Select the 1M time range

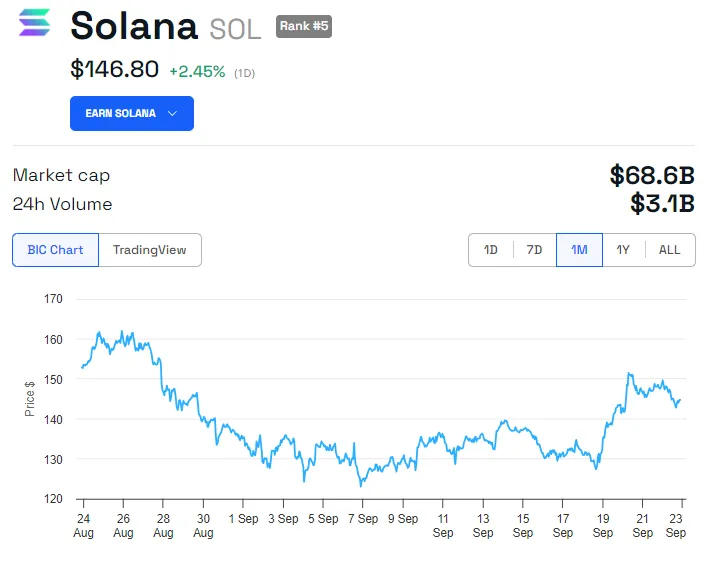(579, 250)
